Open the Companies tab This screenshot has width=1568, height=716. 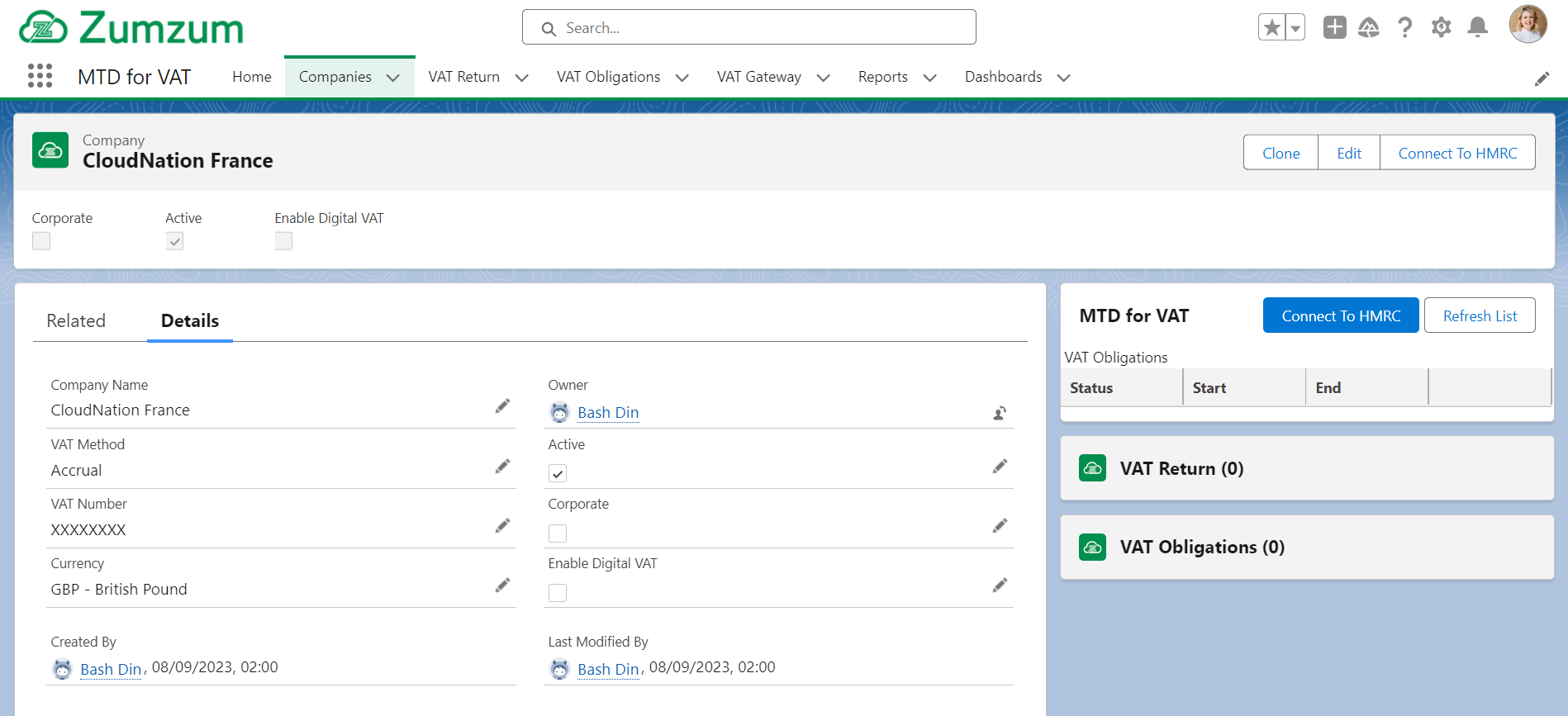(x=335, y=77)
